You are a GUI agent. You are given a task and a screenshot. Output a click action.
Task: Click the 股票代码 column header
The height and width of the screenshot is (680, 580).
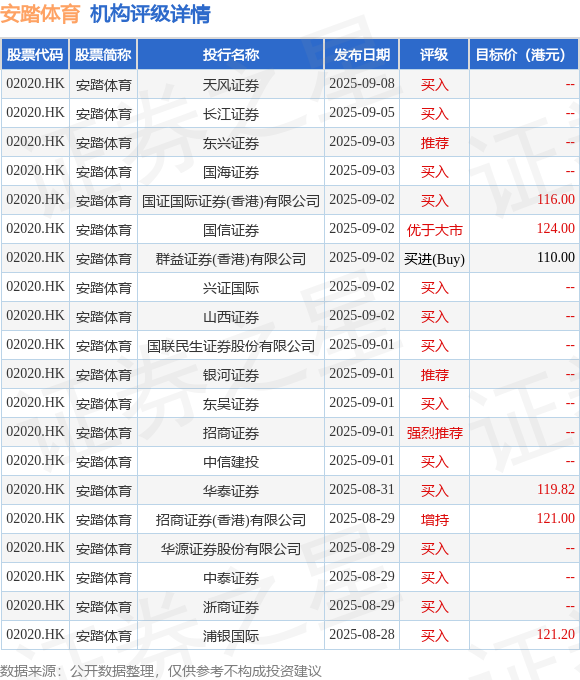click(x=35, y=55)
